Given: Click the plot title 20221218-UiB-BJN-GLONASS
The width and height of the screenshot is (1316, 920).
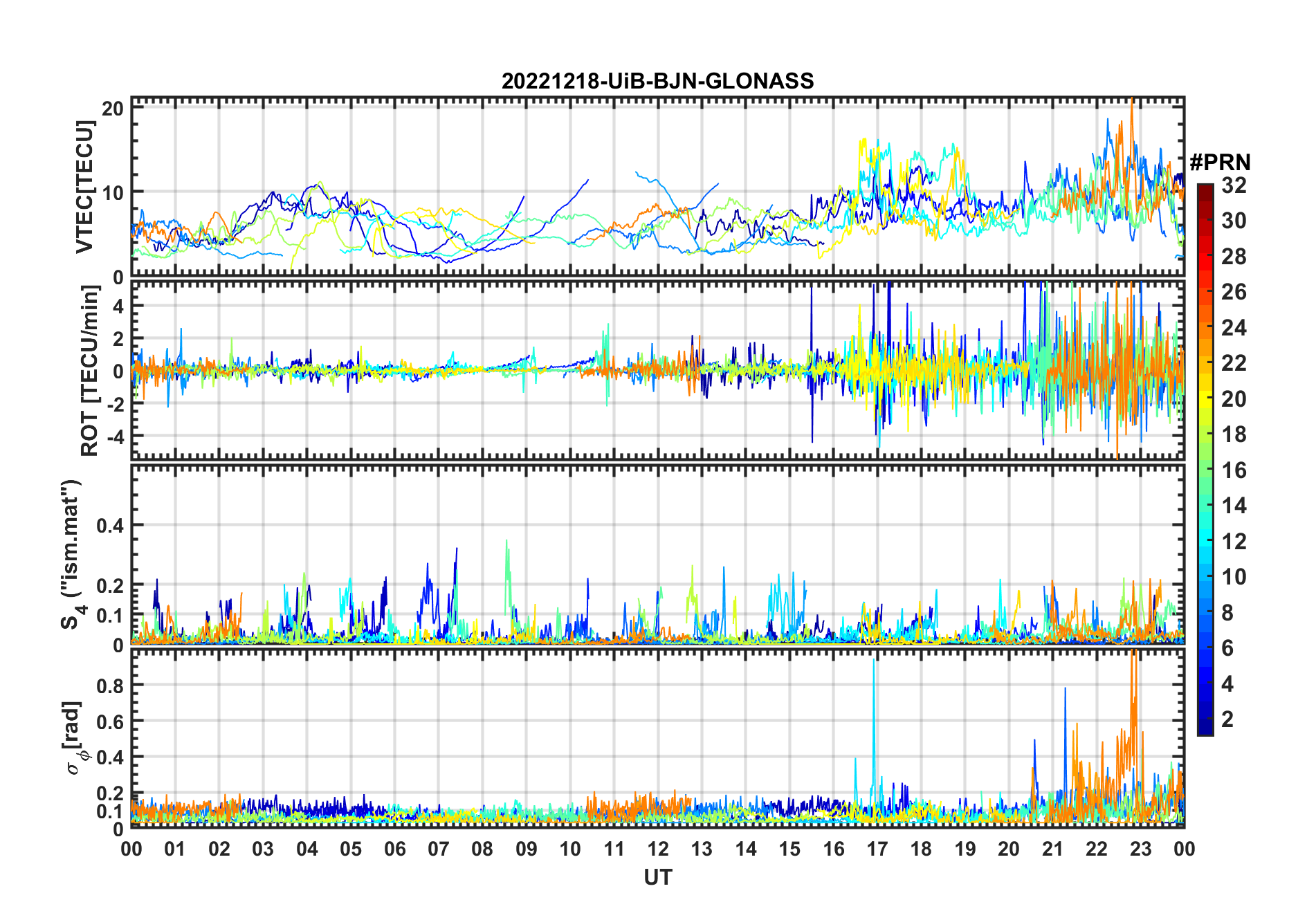Looking at the screenshot, I should [x=657, y=82].
